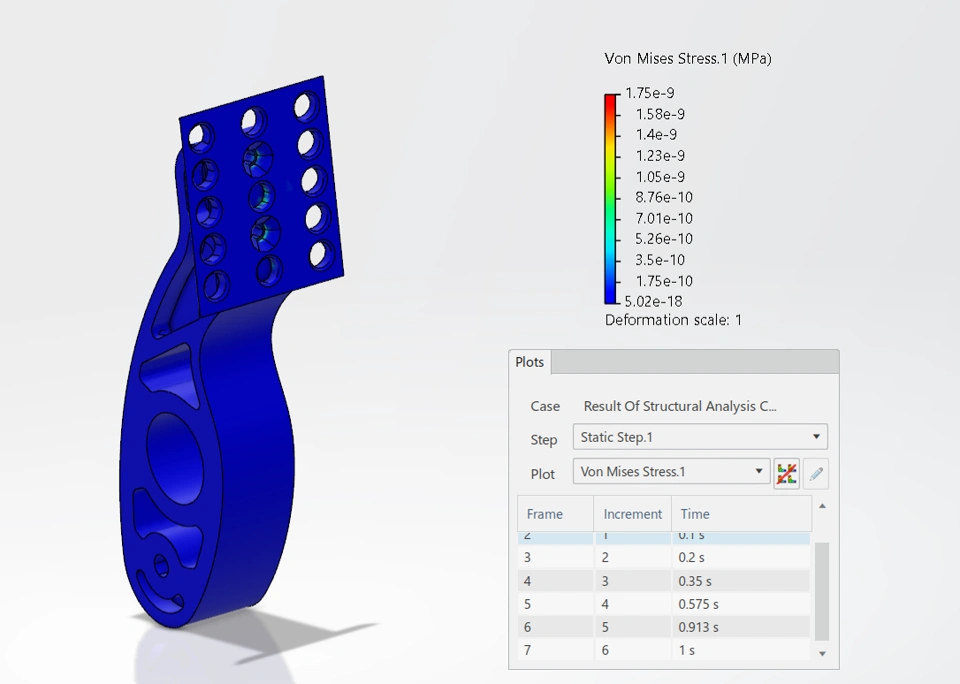Viewport: 960px width, 684px height.
Task: Click the 3.5e-10 legend value
Action: coord(659,260)
